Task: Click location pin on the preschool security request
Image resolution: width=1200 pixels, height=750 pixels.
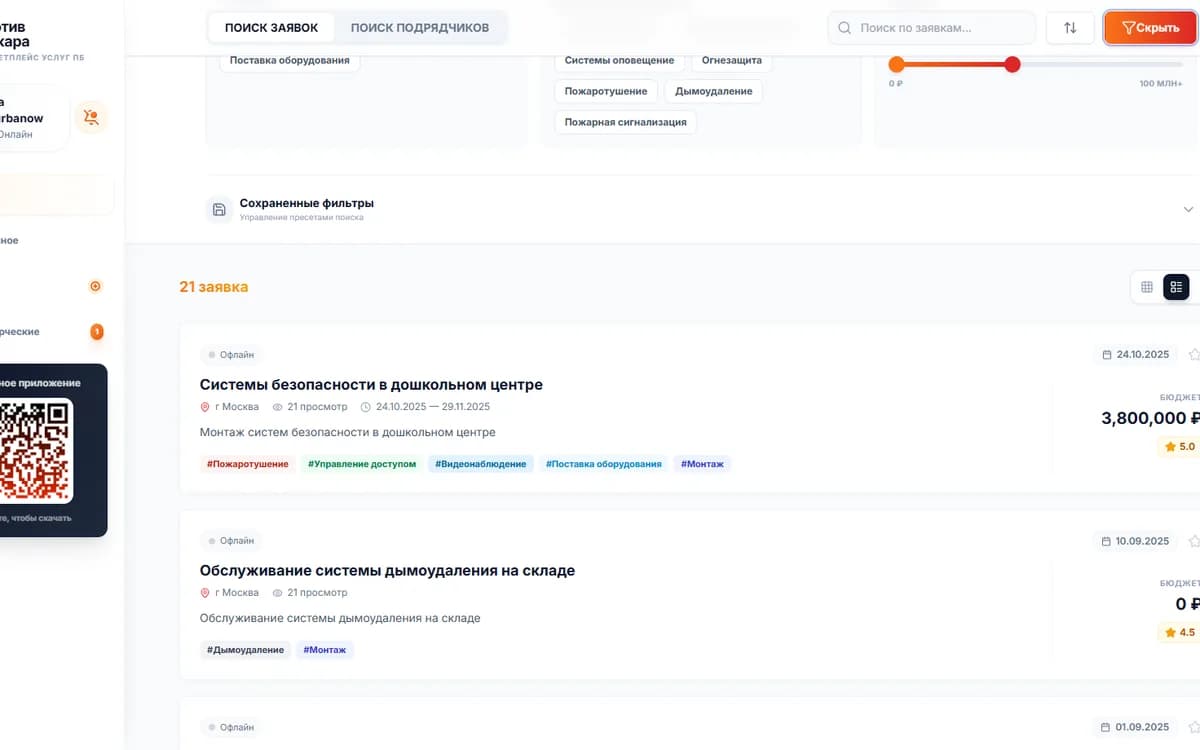Action: pyautogui.click(x=205, y=407)
